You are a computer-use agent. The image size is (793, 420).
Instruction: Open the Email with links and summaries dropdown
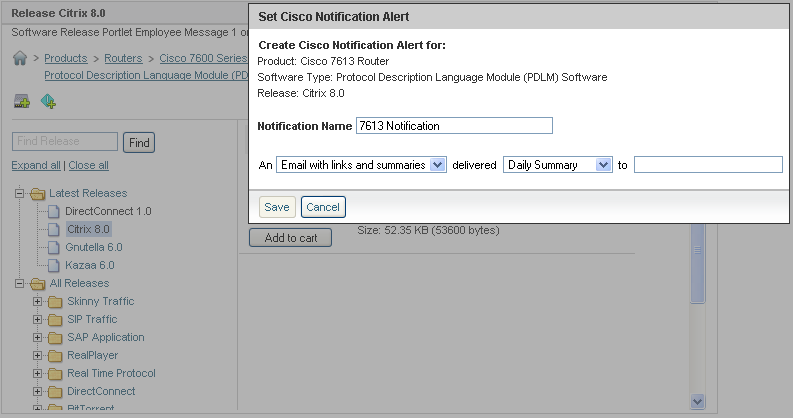[361, 165]
